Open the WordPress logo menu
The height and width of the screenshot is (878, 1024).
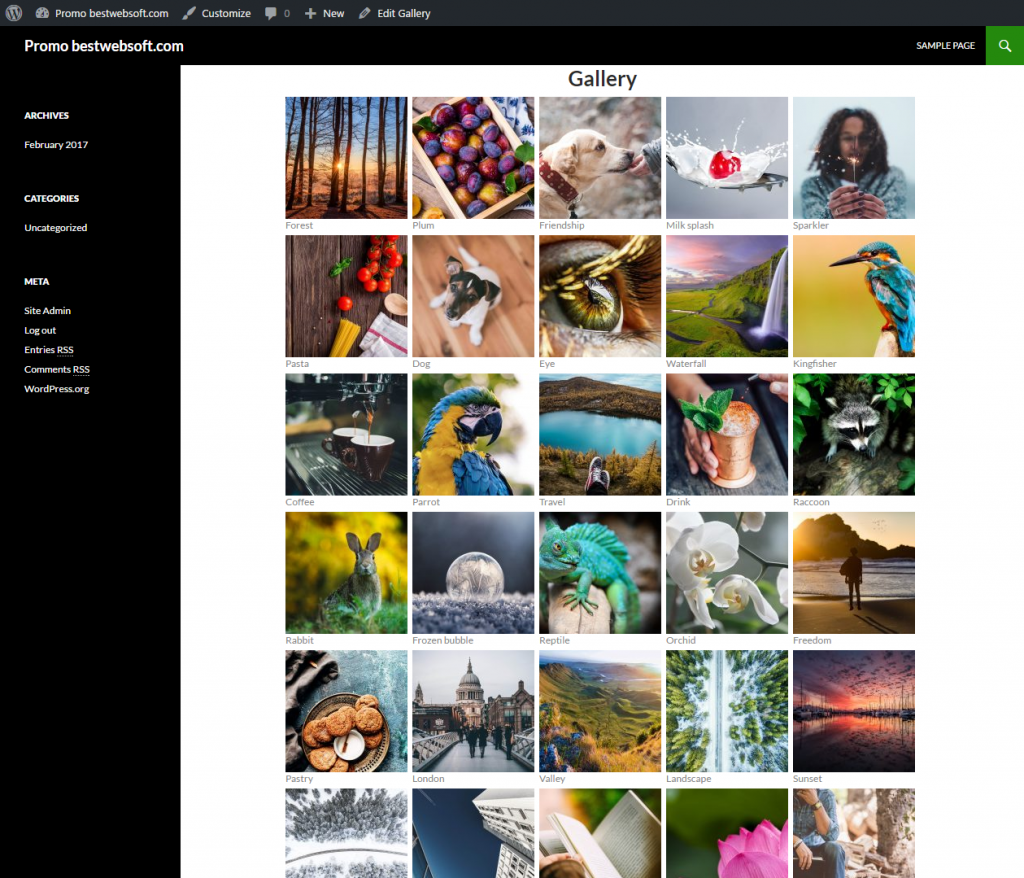tap(14, 13)
